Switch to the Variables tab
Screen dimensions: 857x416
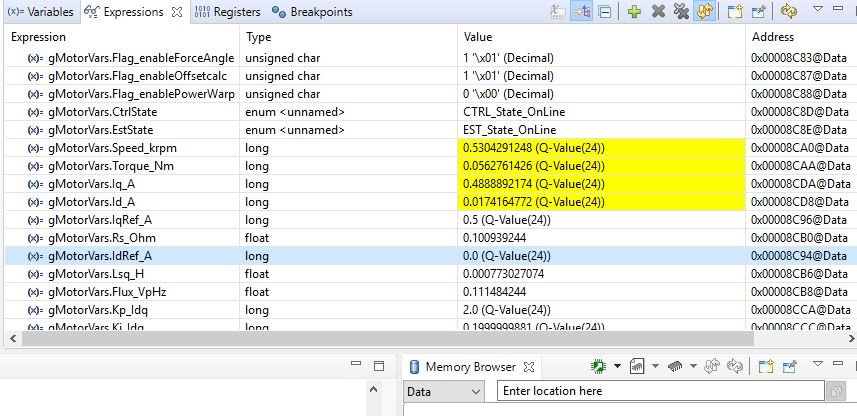tap(41, 11)
